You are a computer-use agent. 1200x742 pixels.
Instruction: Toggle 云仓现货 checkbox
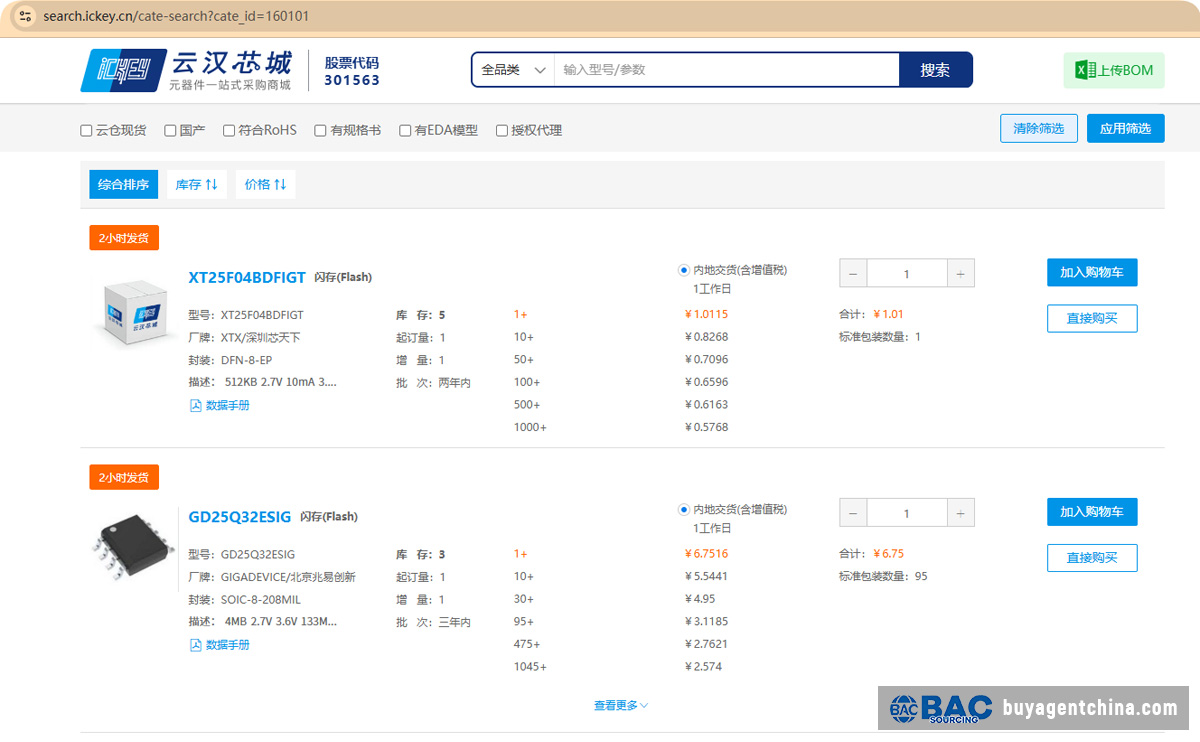[x=86, y=130]
